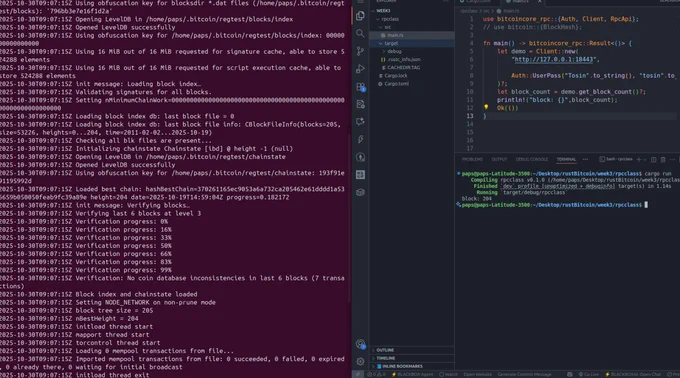Open main.rs in the explorer tree
The image size is (680, 378).
pos(412,35)
